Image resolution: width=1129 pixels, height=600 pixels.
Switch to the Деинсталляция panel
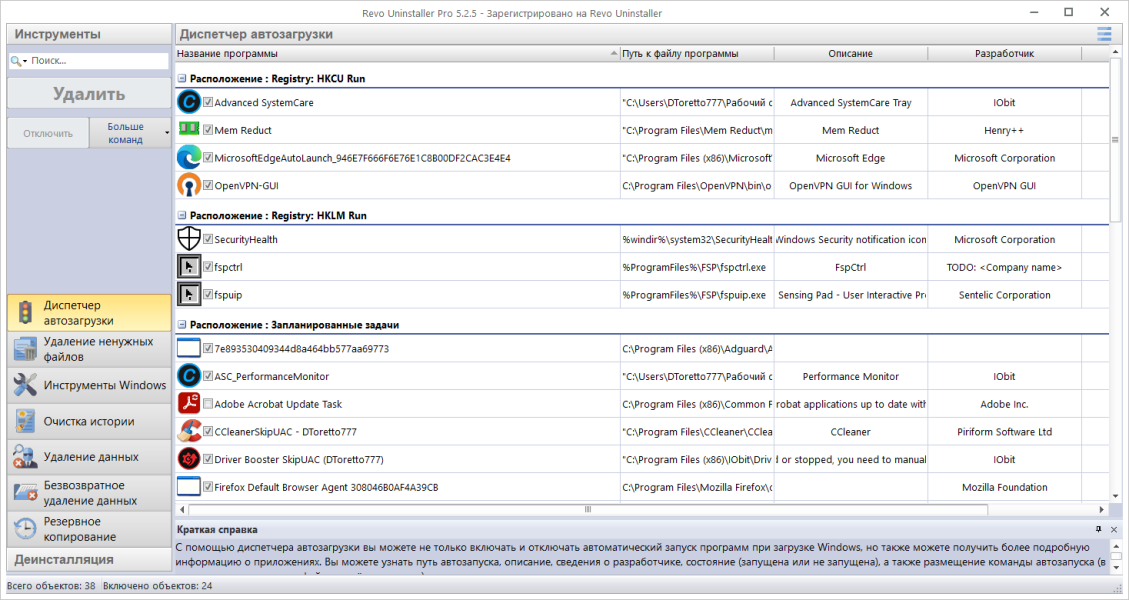pyautogui.click(x=89, y=559)
